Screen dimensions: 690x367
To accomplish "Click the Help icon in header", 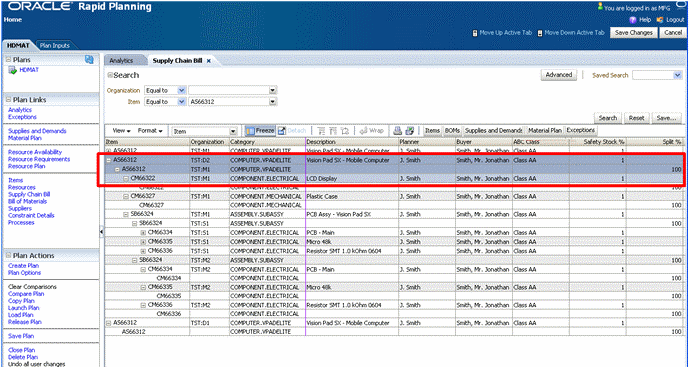I will pyautogui.click(x=633, y=20).
